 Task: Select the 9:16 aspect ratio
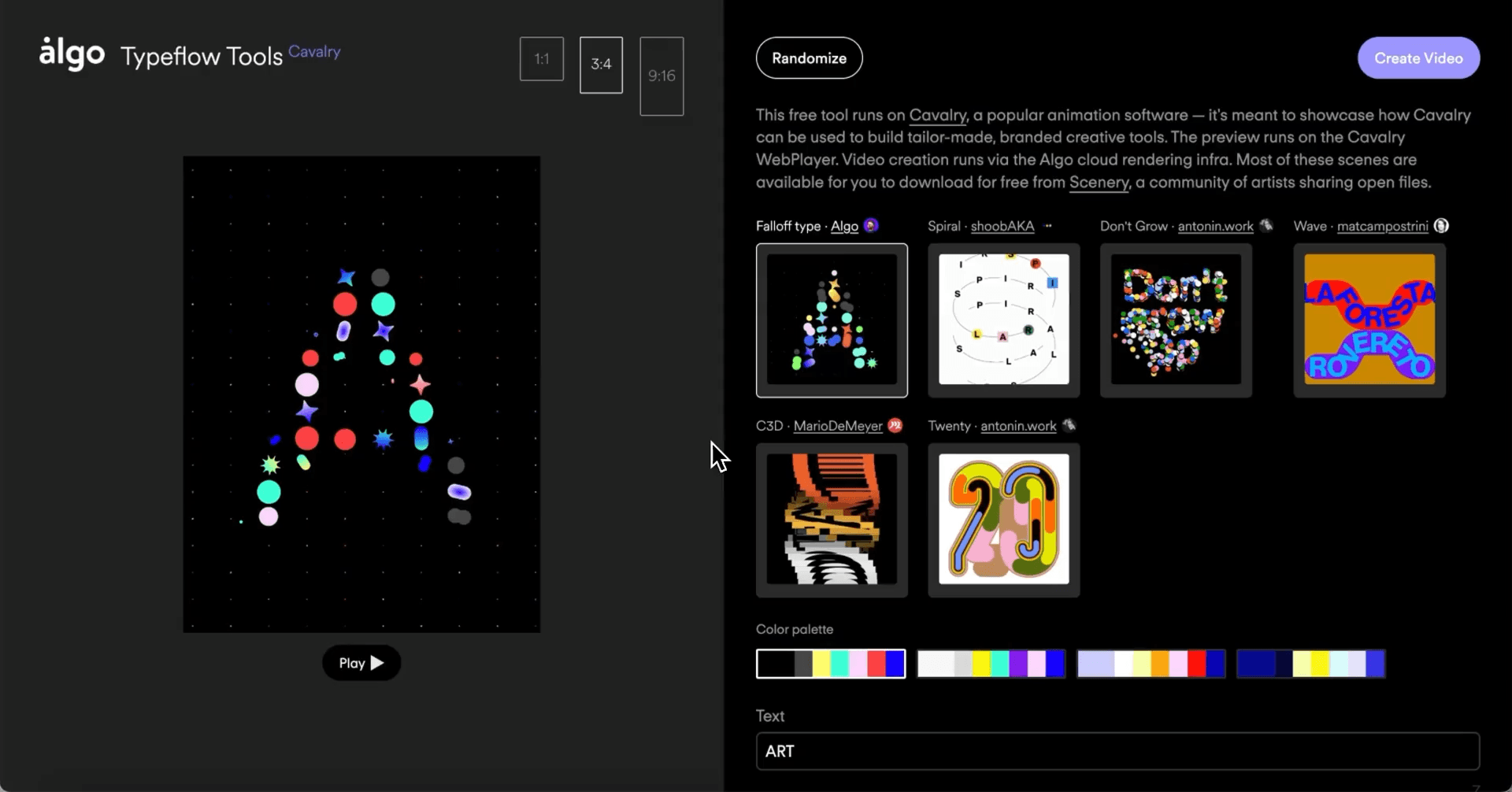[x=661, y=76]
